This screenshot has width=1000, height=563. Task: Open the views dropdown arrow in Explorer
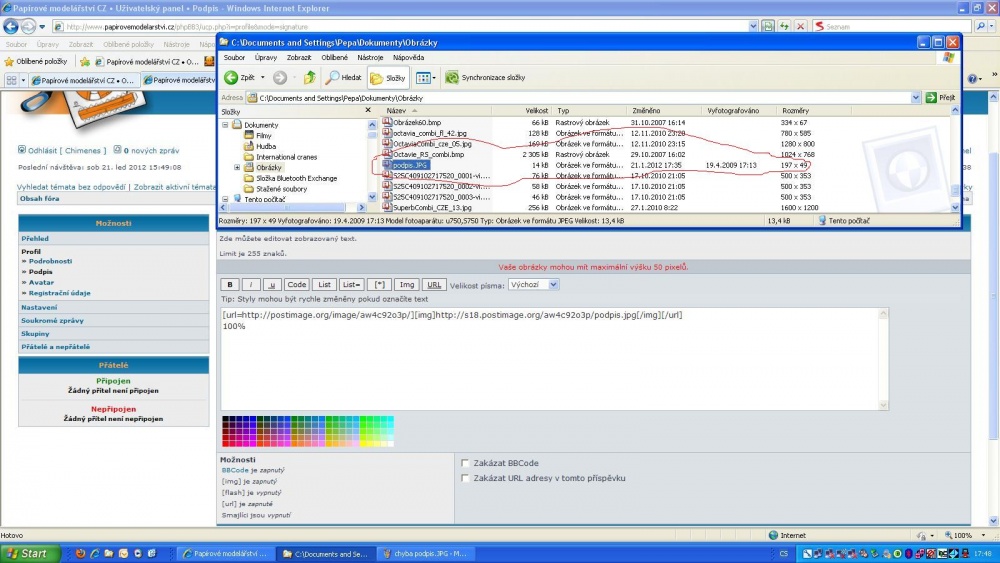[x=434, y=78]
